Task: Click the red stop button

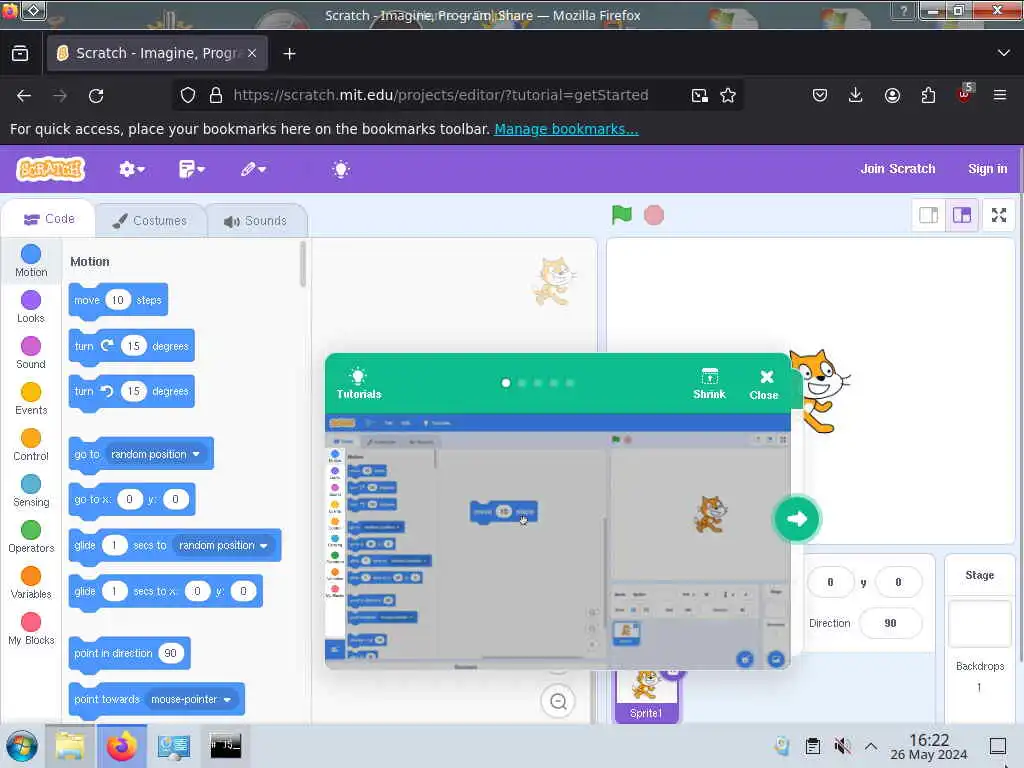Action: click(654, 215)
